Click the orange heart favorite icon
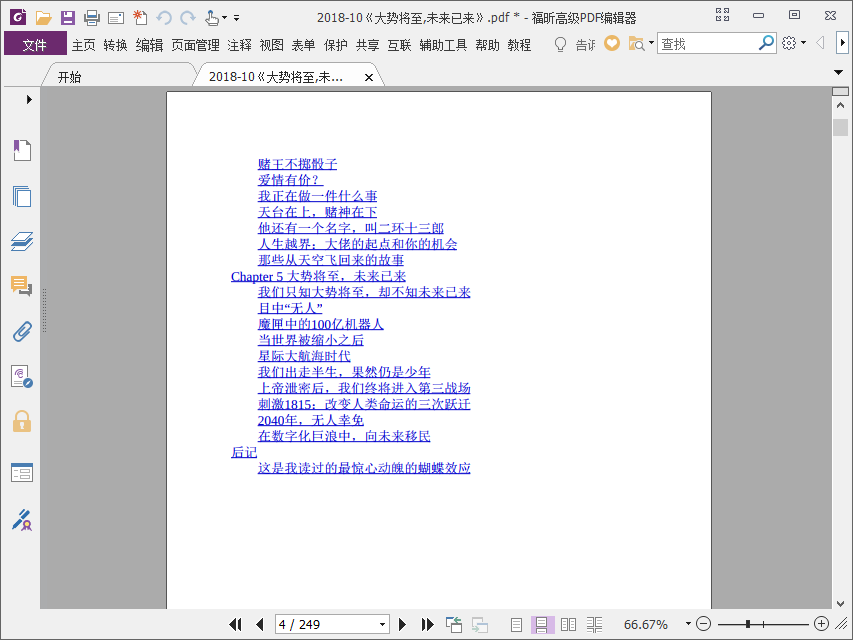 click(x=612, y=43)
